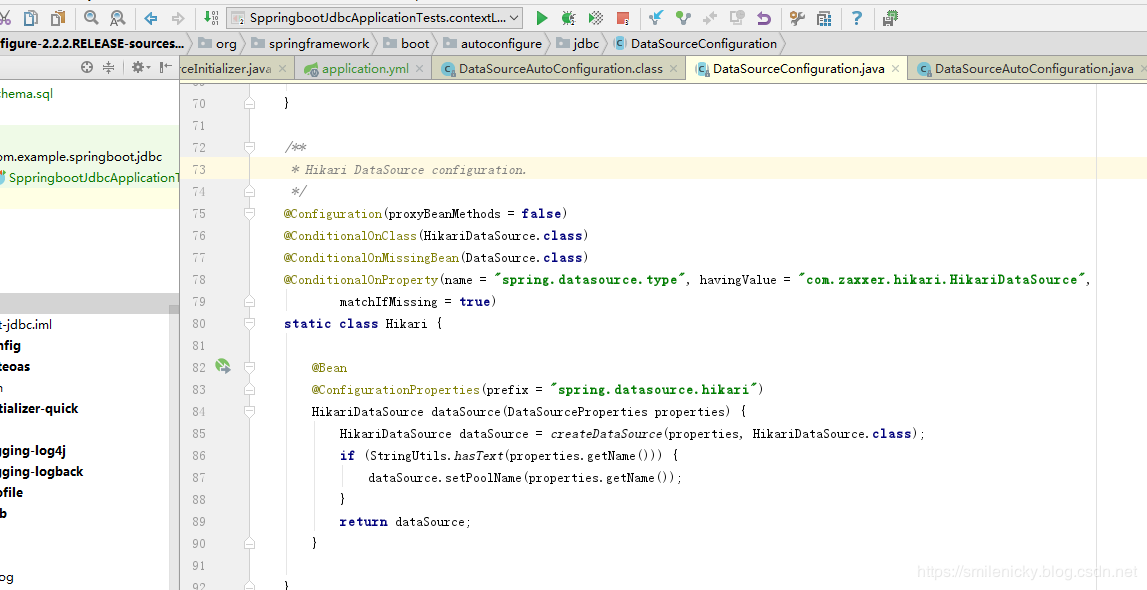This screenshot has height=590, width=1147.
Task: Click the collapse all icon in project panel
Action: (108, 67)
